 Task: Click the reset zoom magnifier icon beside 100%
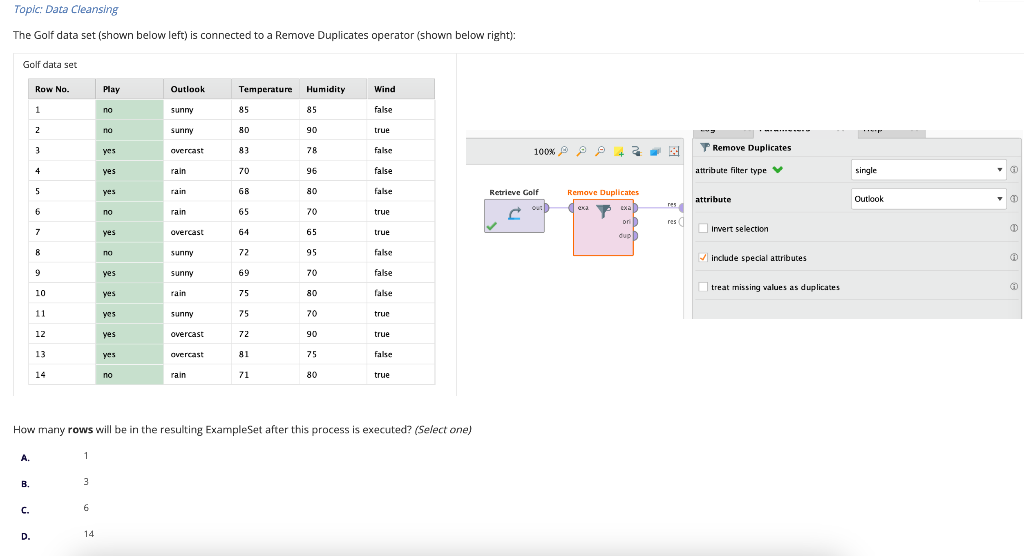(563, 151)
